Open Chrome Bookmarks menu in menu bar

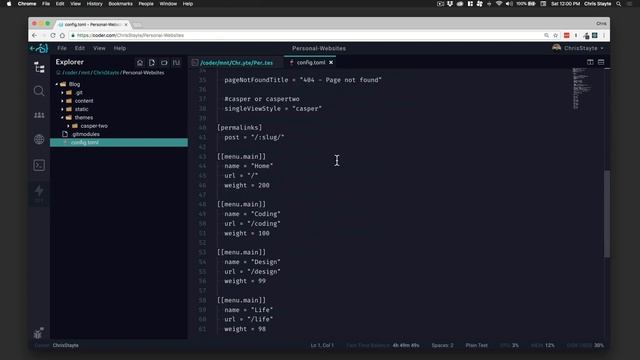120,4
